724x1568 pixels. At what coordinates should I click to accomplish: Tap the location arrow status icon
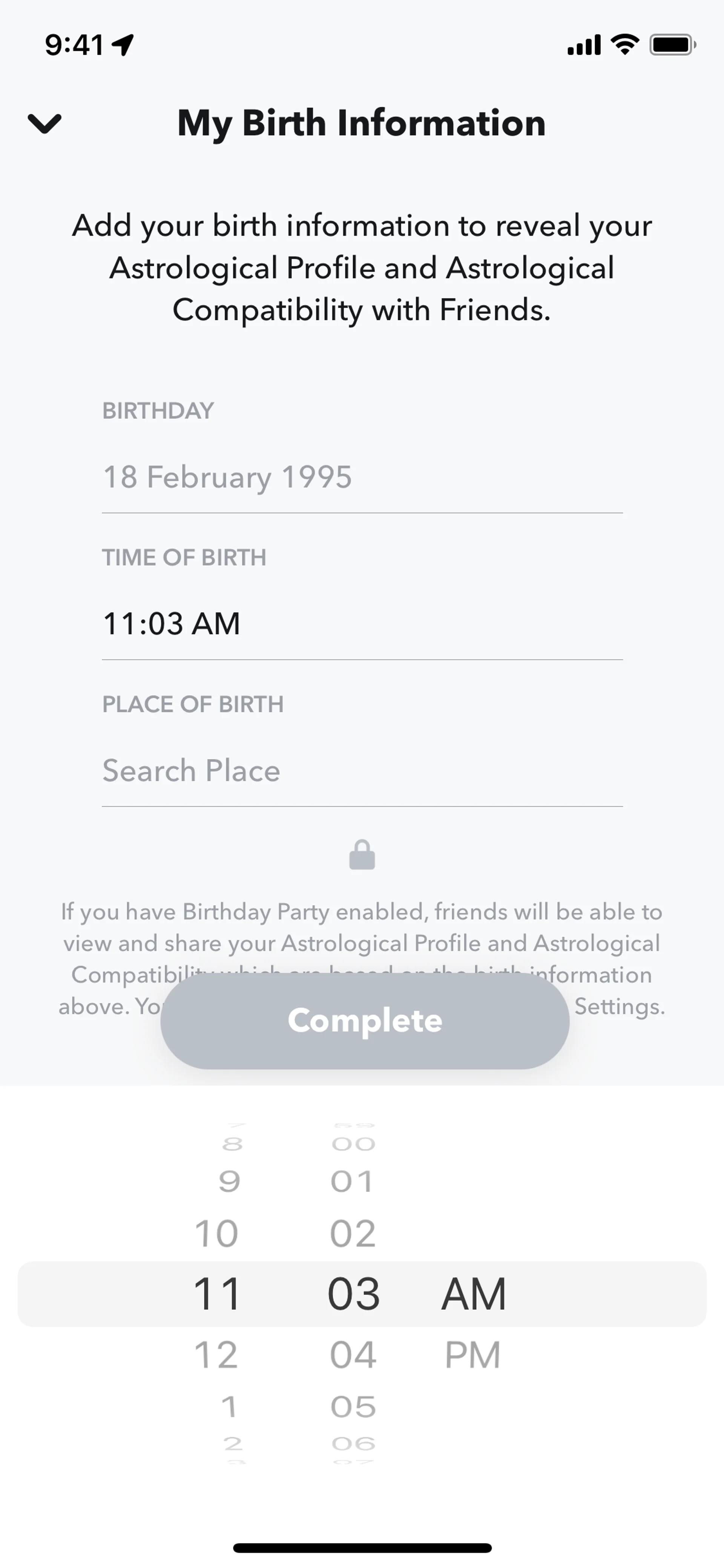[x=124, y=45]
